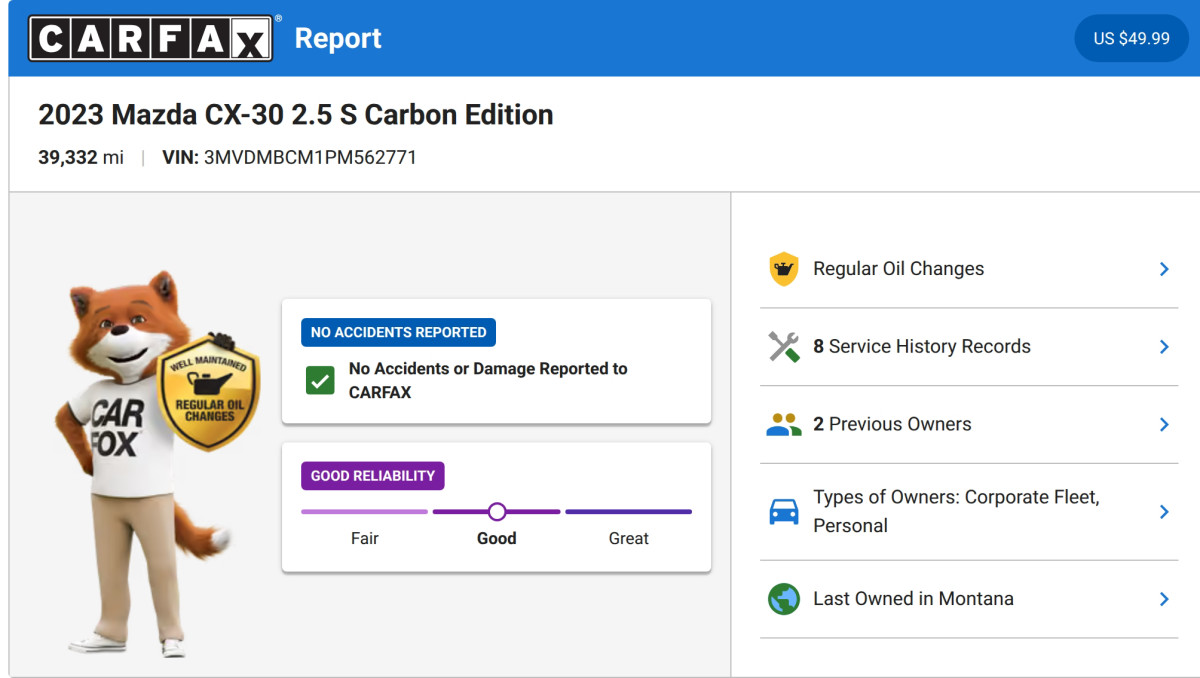Click the No Accidents or Damage Reported text
1200x678 pixels.
click(x=488, y=380)
